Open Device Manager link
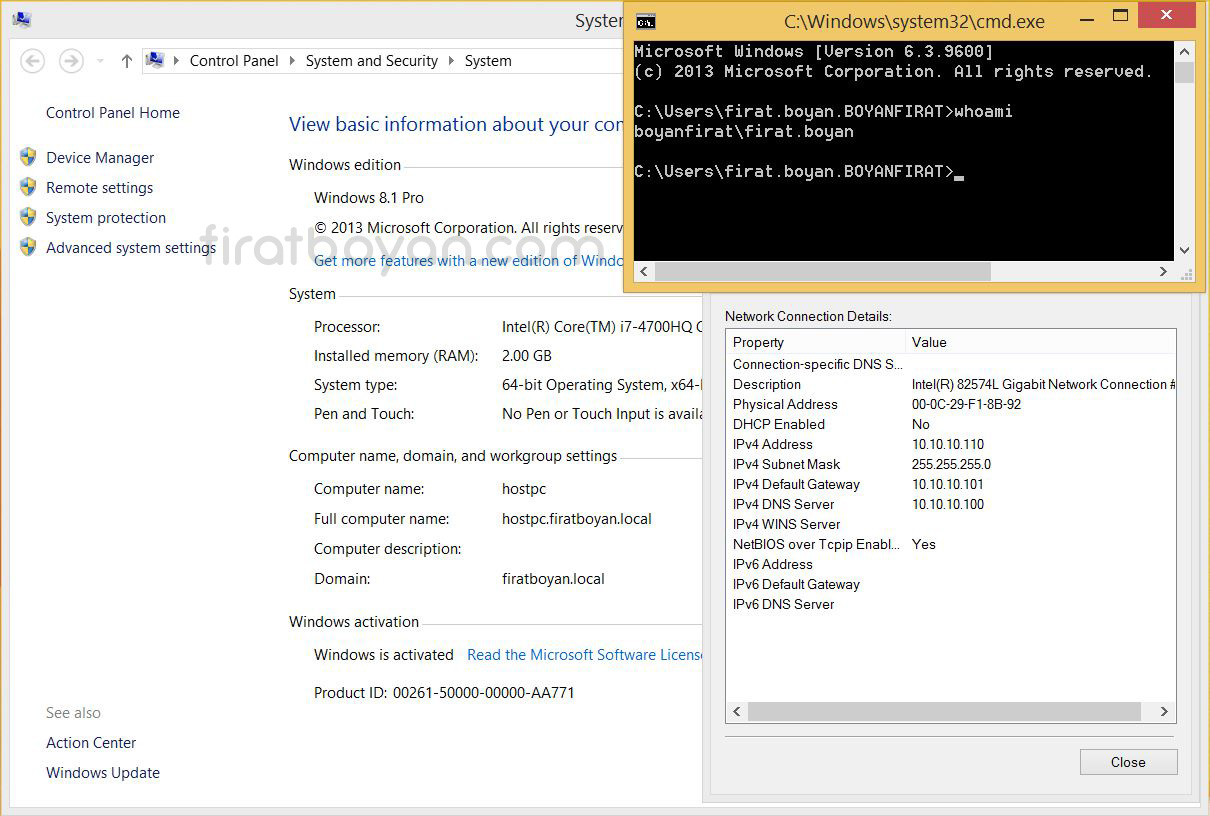The width and height of the screenshot is (1210, 816). [100, 158]
